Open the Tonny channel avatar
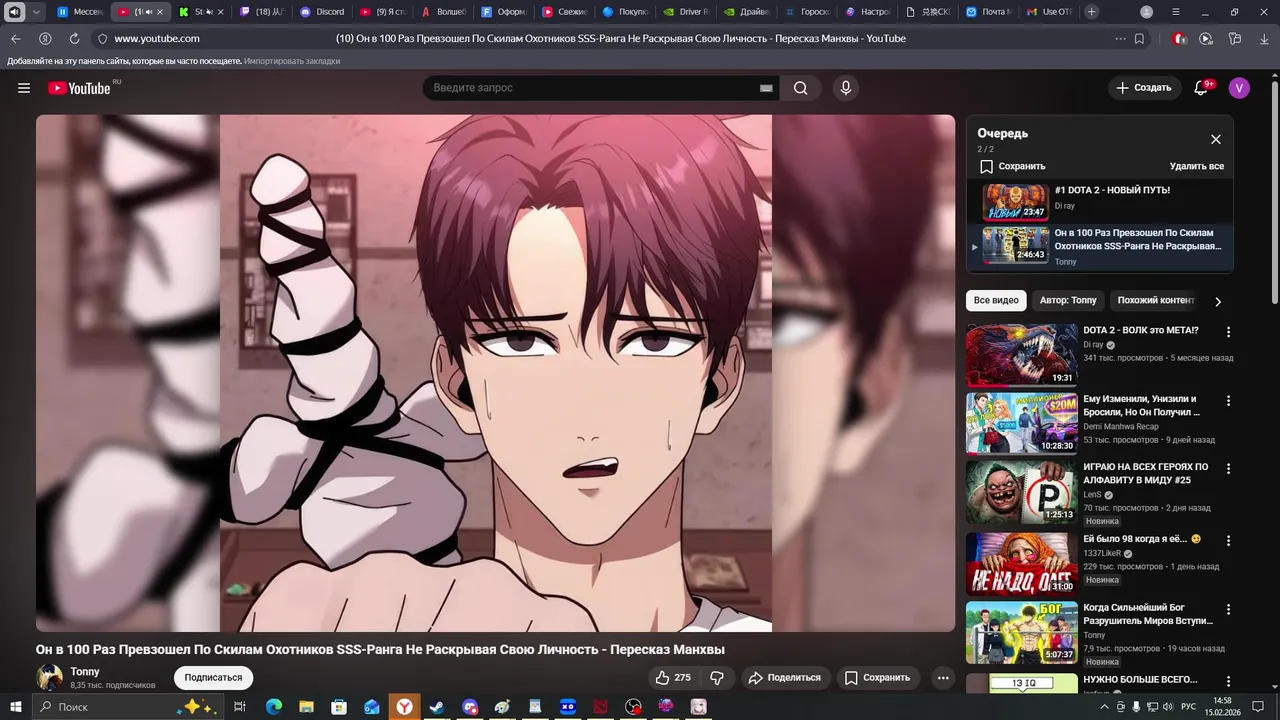 coord(50,678)
